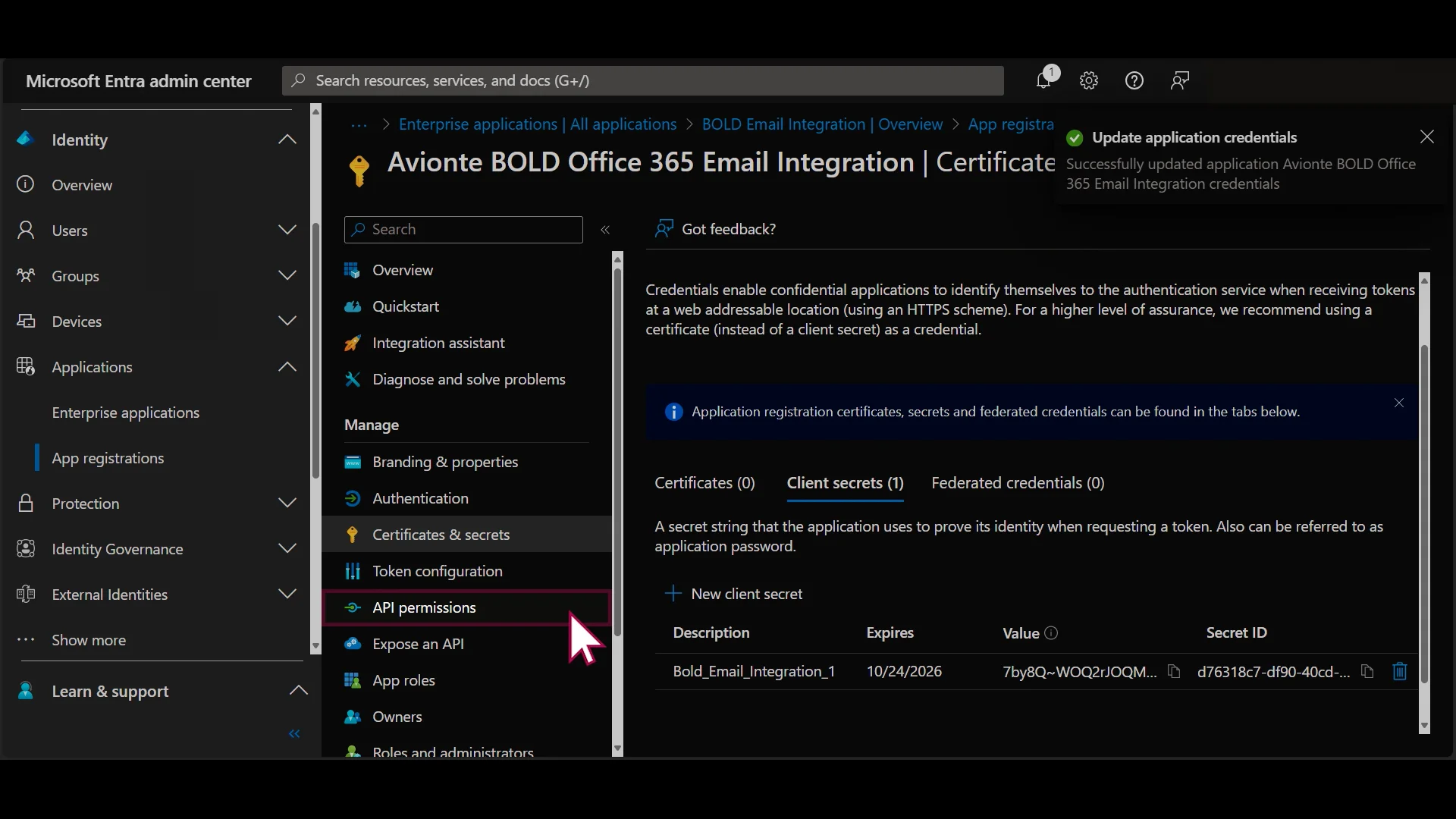The width and height of the screenshot is (1456, 819).
Task: Open API permissions
Action: click(x=466, y=608)
